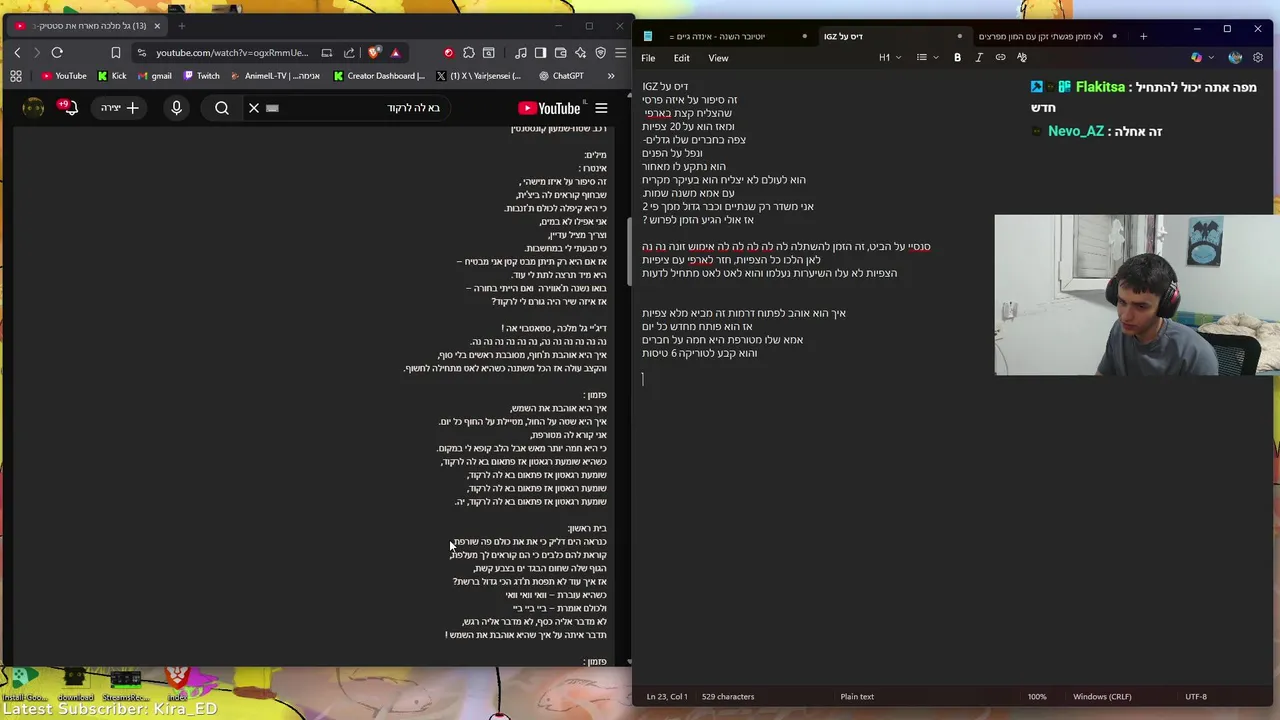Open Notepad settings gear
This screenshot has height=720, width=1280.
[1258, 58]
